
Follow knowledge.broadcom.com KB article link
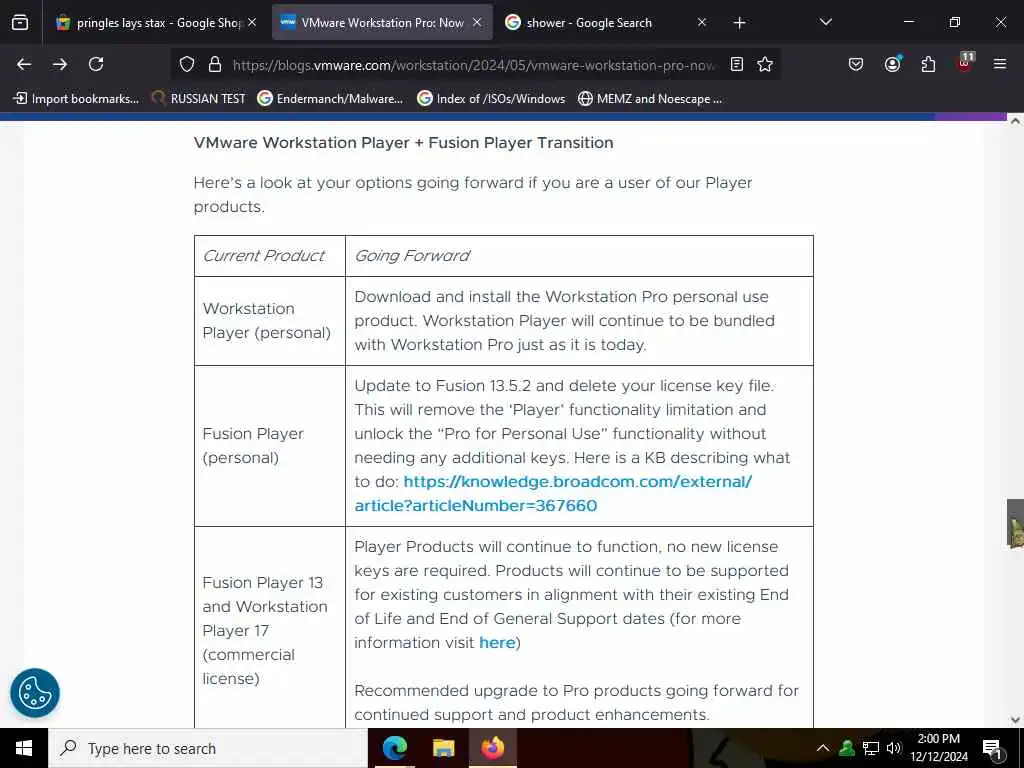click(552, 493)
